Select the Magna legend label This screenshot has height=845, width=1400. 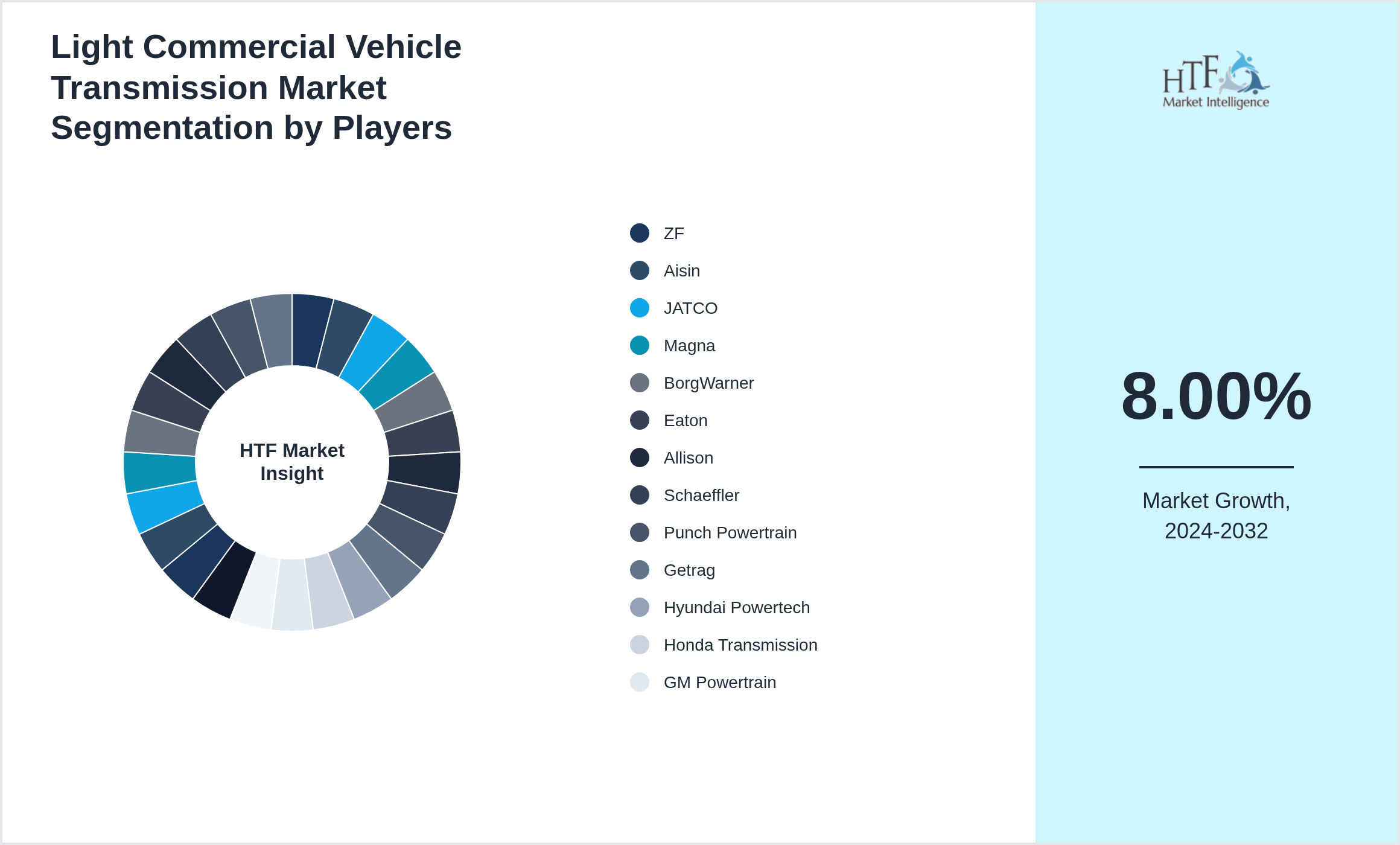pos(689,346)
